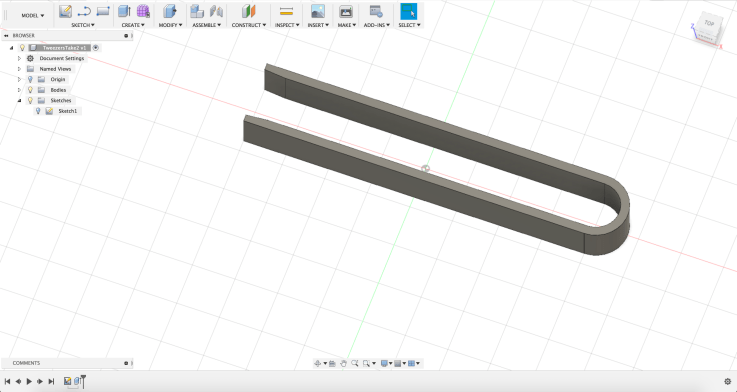
Task: Play the design timeline
Action: 29,381
